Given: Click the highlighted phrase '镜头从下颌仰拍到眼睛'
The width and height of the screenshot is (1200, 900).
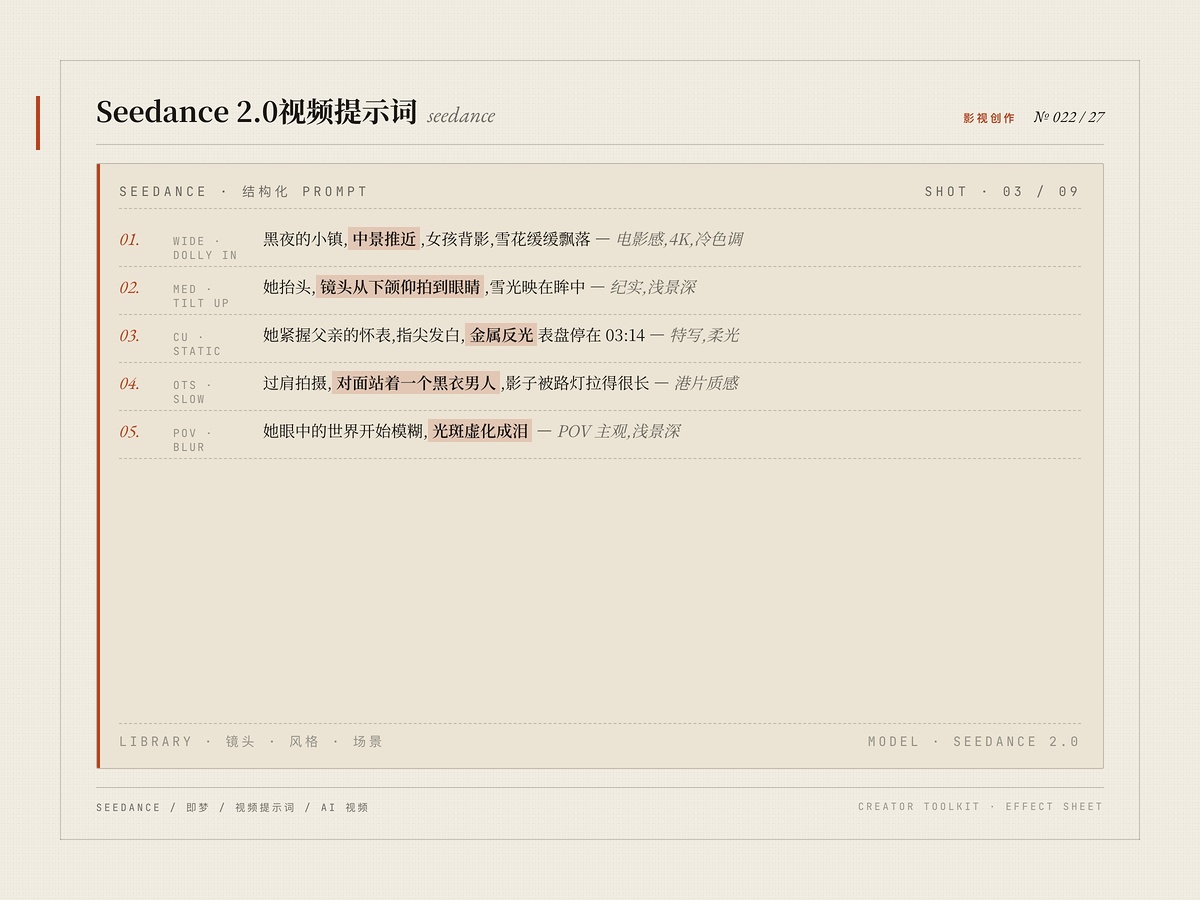Looking at the screenshot, I should (400, 287).
